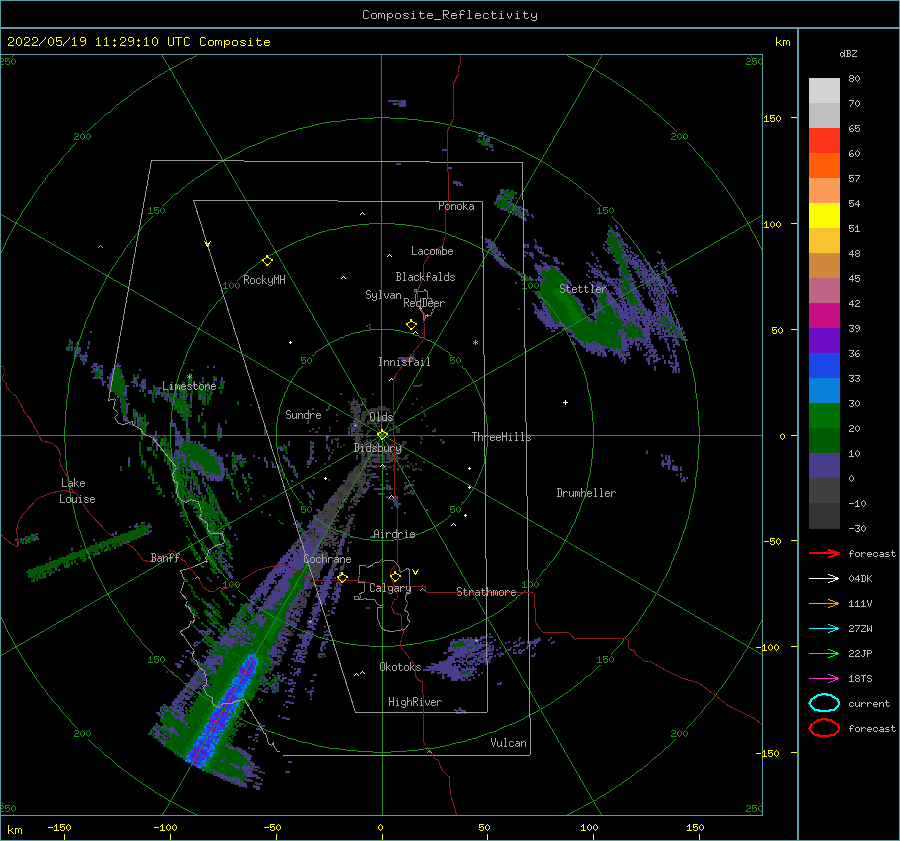The image size is (900, 841).
Task: Click the dark gray -30 dBZ swatch
Action: click(x=824, y=516)
